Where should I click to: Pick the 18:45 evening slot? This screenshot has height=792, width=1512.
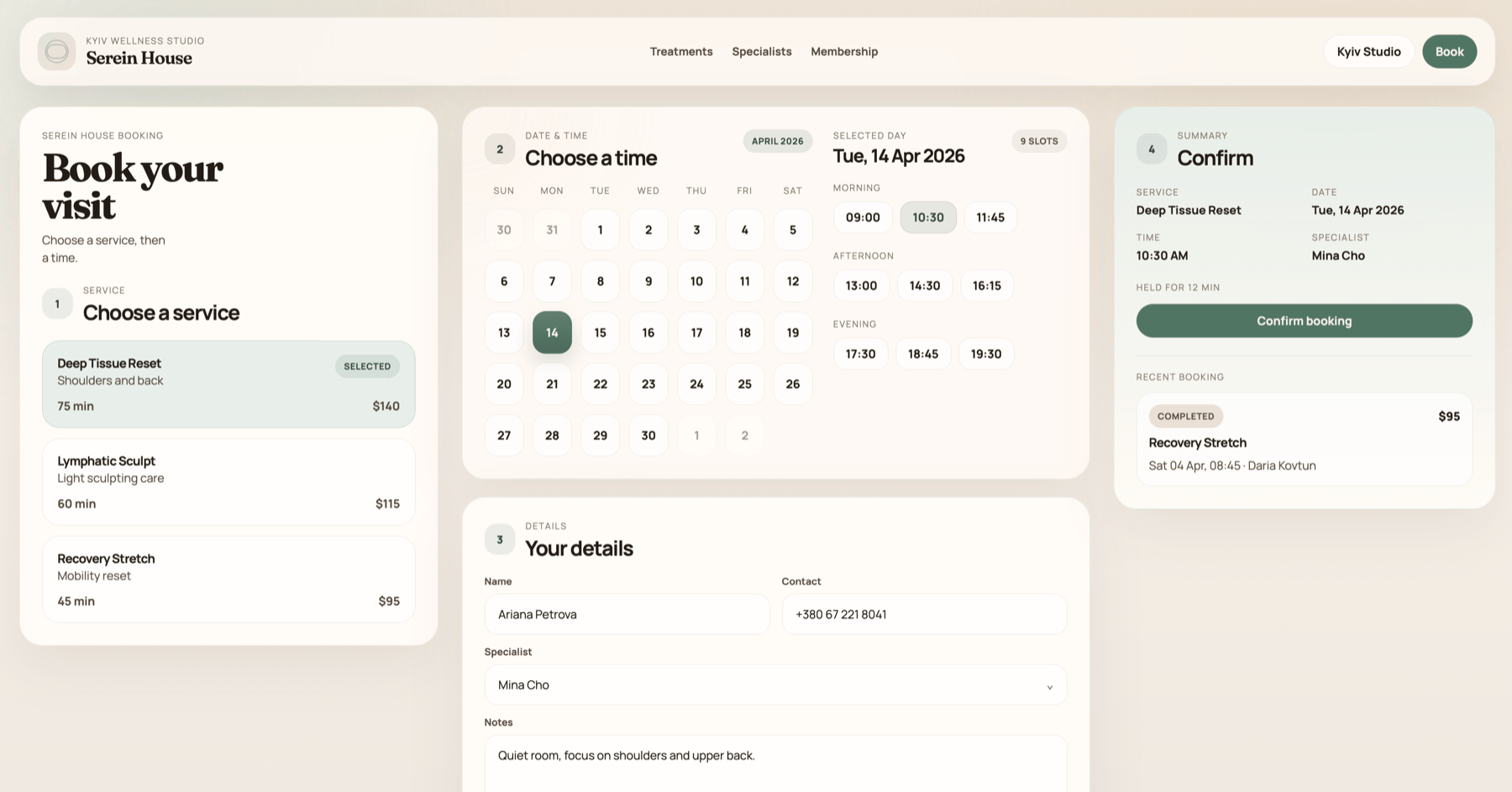(x=923, y=354)
